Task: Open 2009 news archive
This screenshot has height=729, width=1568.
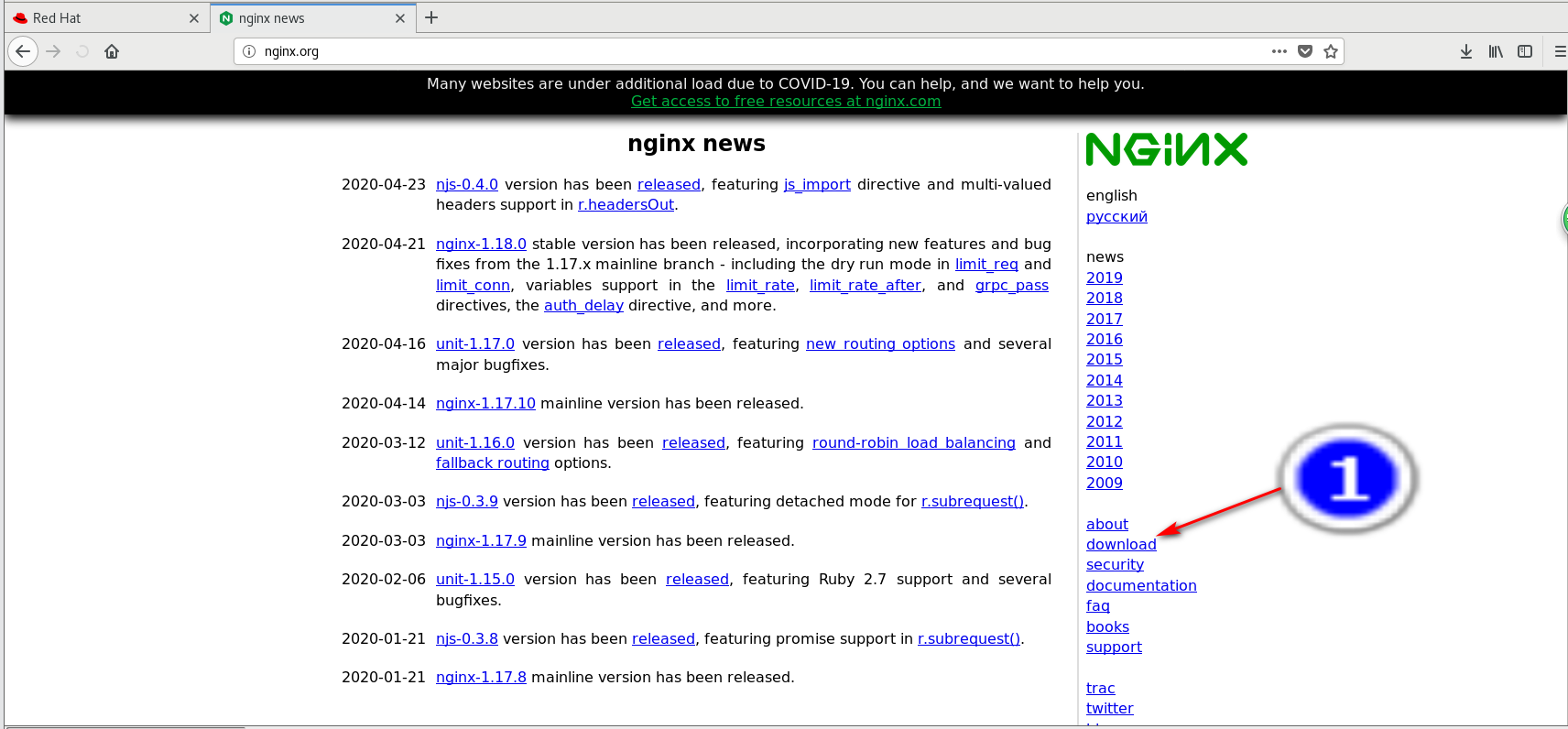Action: click(x=1105, y=483)
